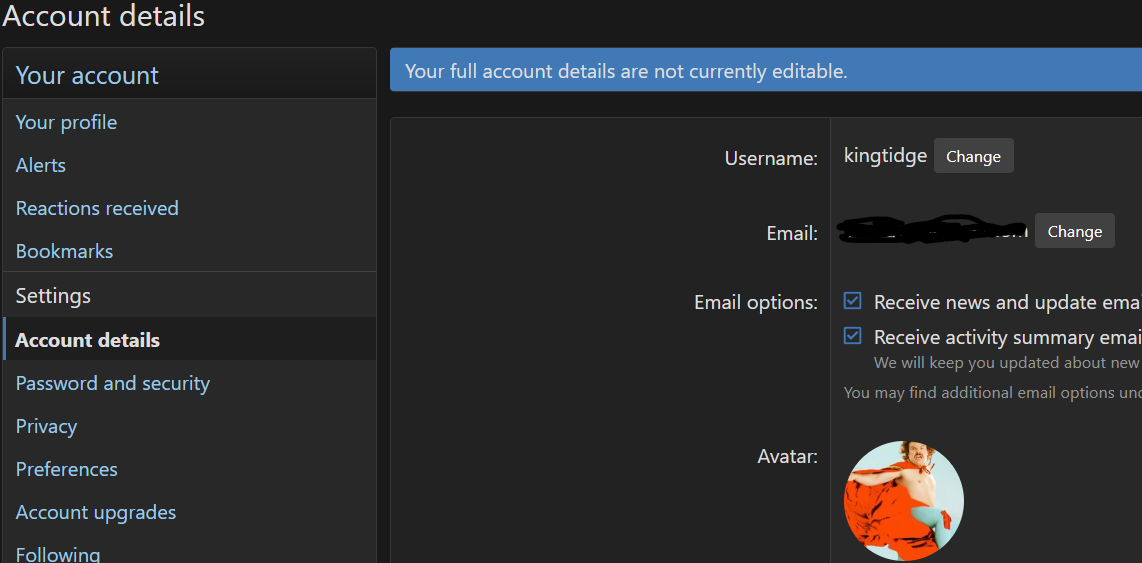This screenshot has width=1142, height=563.
Task: Uncheck Receive news and update emails
Action: [853, 301]
